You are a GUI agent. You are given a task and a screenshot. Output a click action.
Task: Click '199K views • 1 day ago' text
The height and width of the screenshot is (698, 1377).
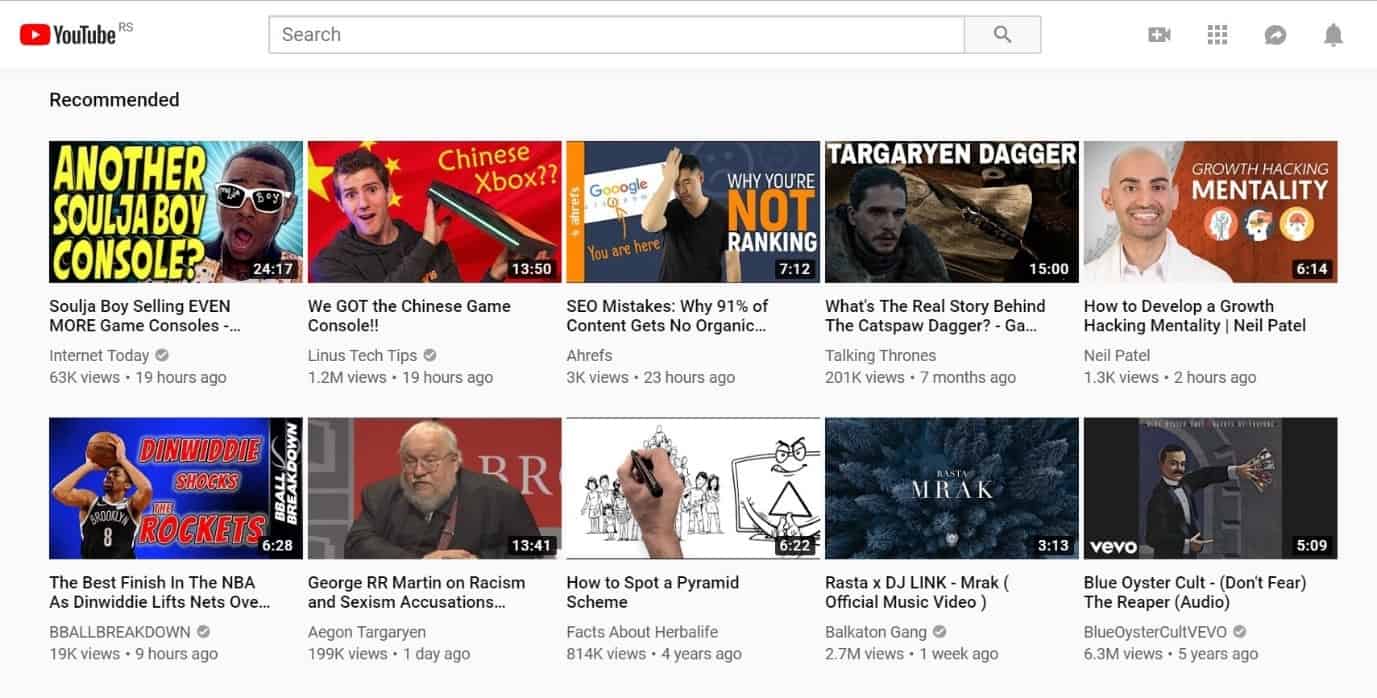tap(389, 653)
